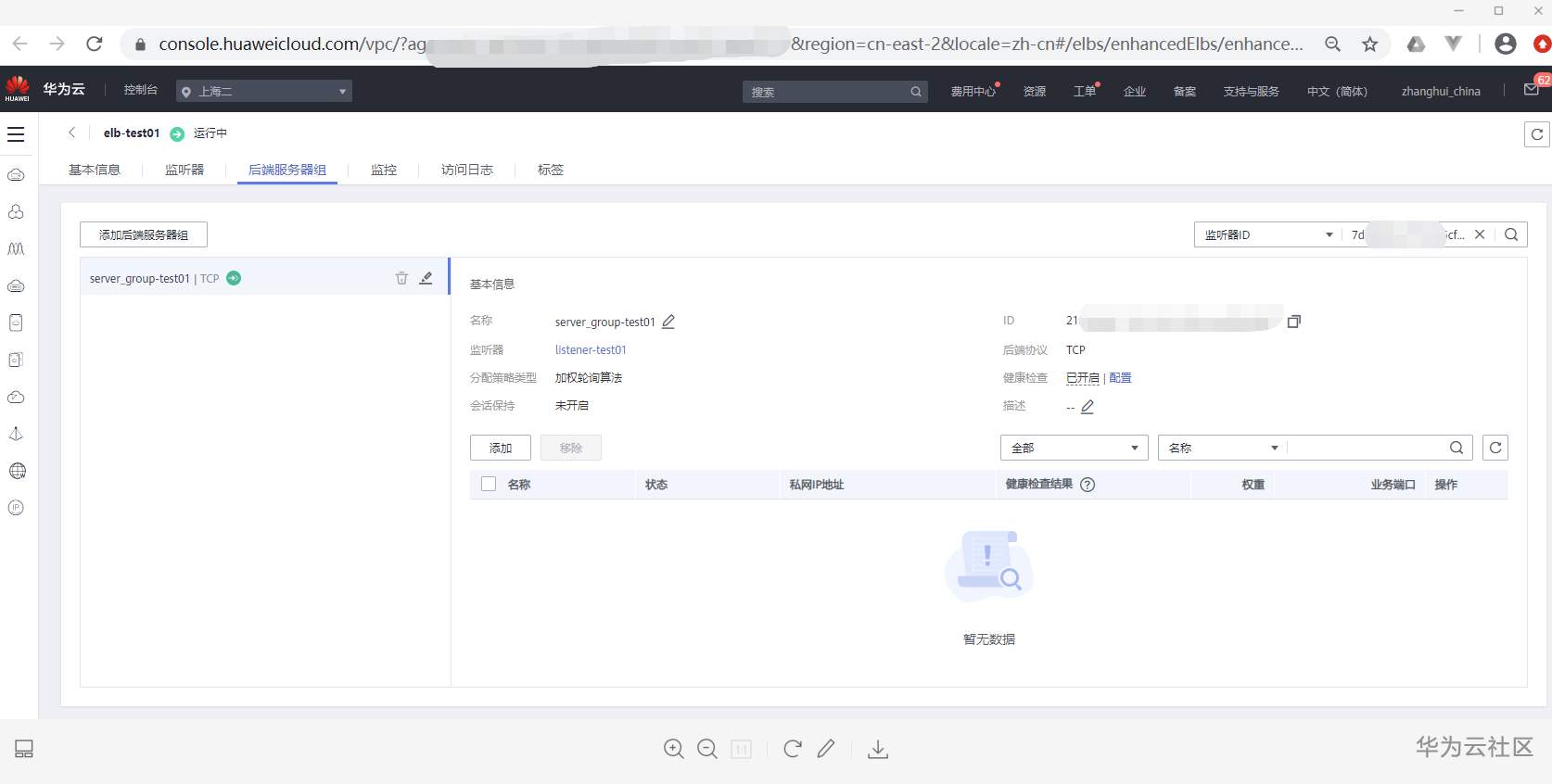1552x784 pixels.
Task: Click the 加权轮询算法 value
Action: click(x=589, y=377)
